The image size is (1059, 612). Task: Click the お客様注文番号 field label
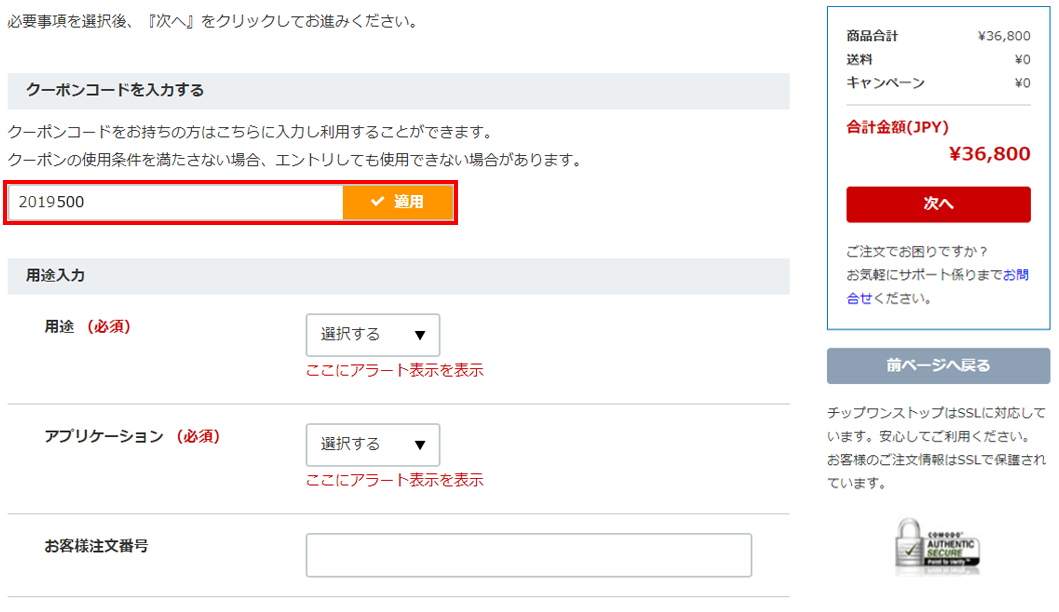tap(97, 546)
